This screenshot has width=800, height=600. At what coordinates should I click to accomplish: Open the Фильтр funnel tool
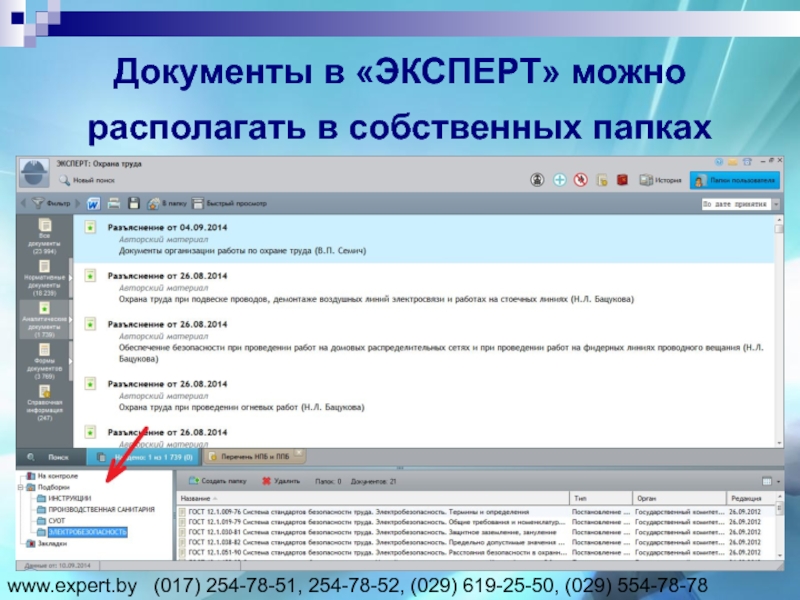(x=51, y=203)
